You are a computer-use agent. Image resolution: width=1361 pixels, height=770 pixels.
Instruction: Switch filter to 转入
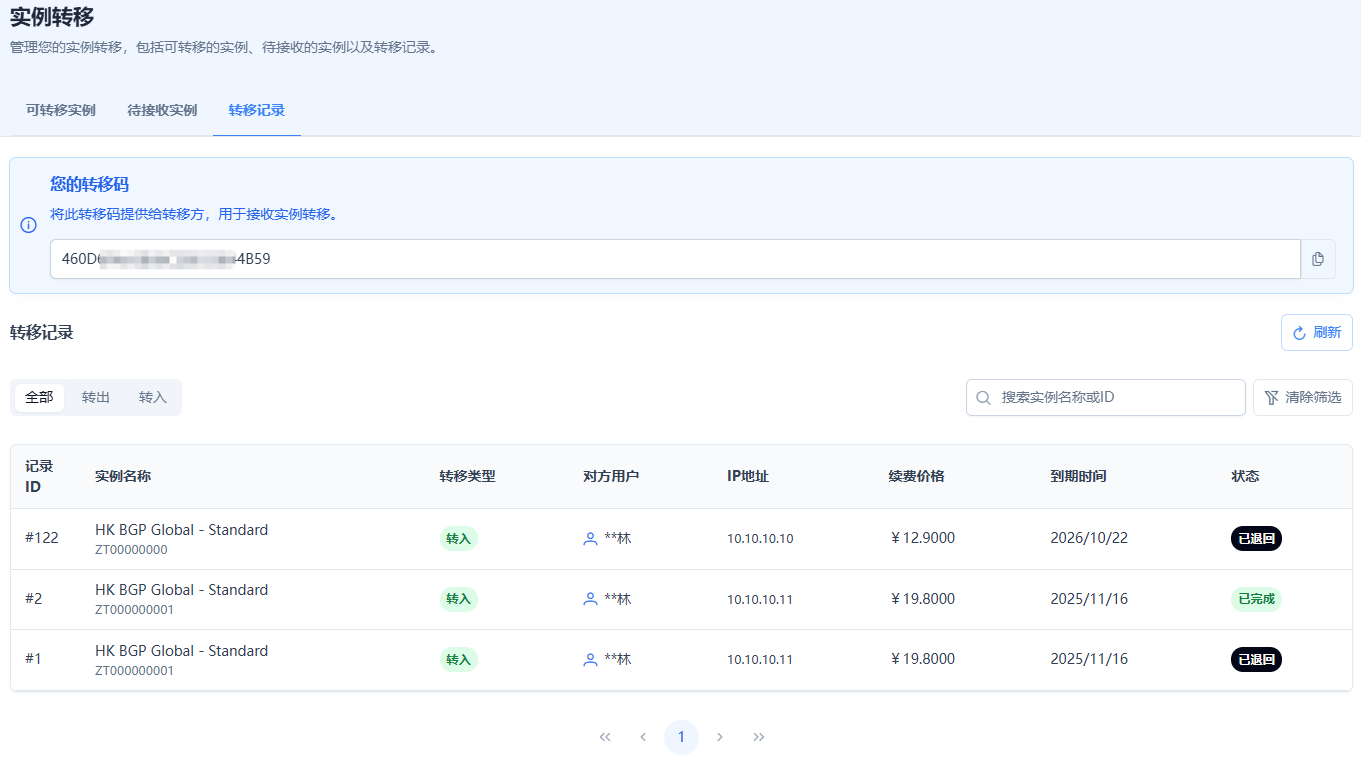point(153,397)
